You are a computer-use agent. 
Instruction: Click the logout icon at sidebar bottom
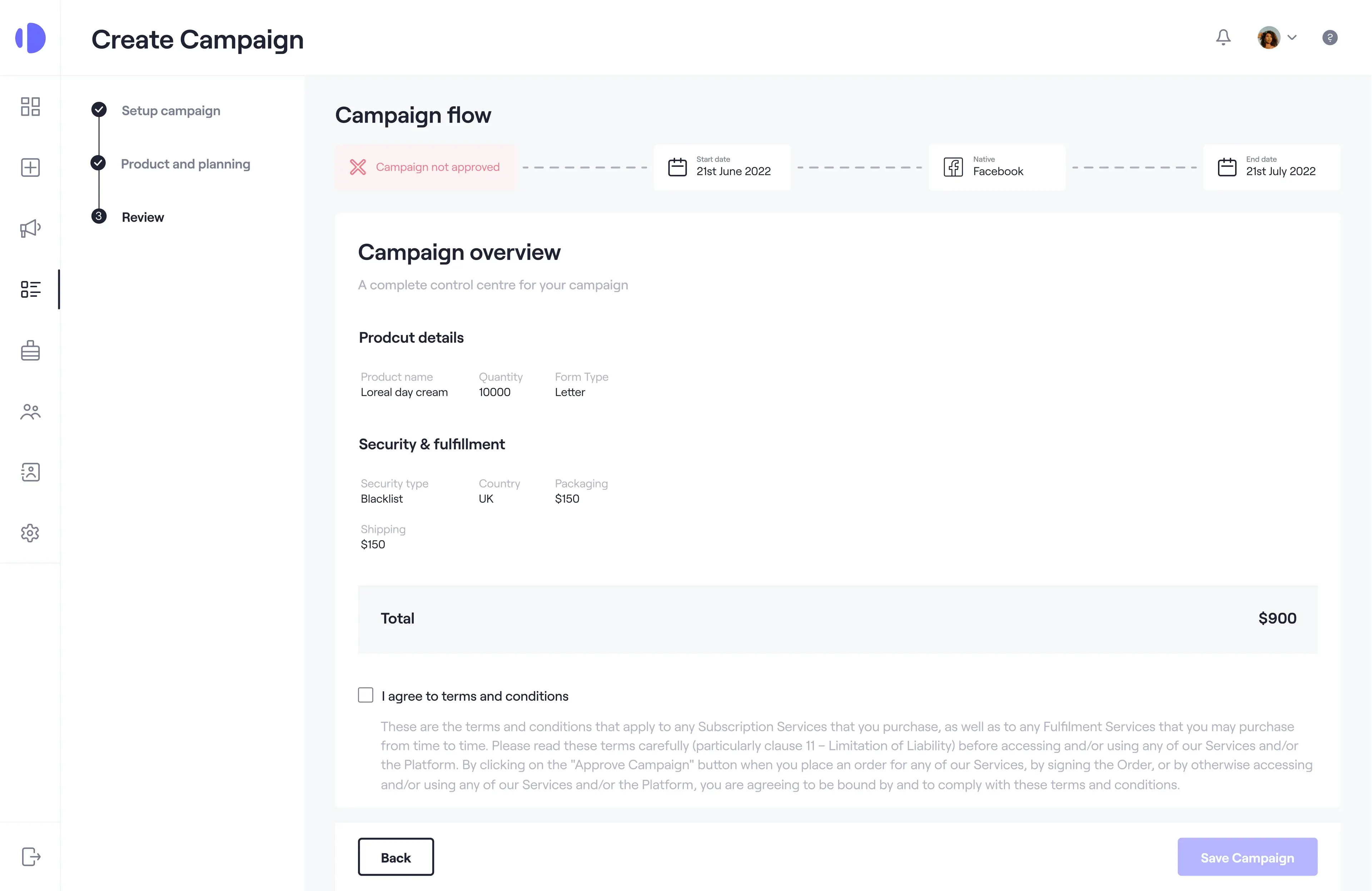pyautogui.click(x=31, y=856)
